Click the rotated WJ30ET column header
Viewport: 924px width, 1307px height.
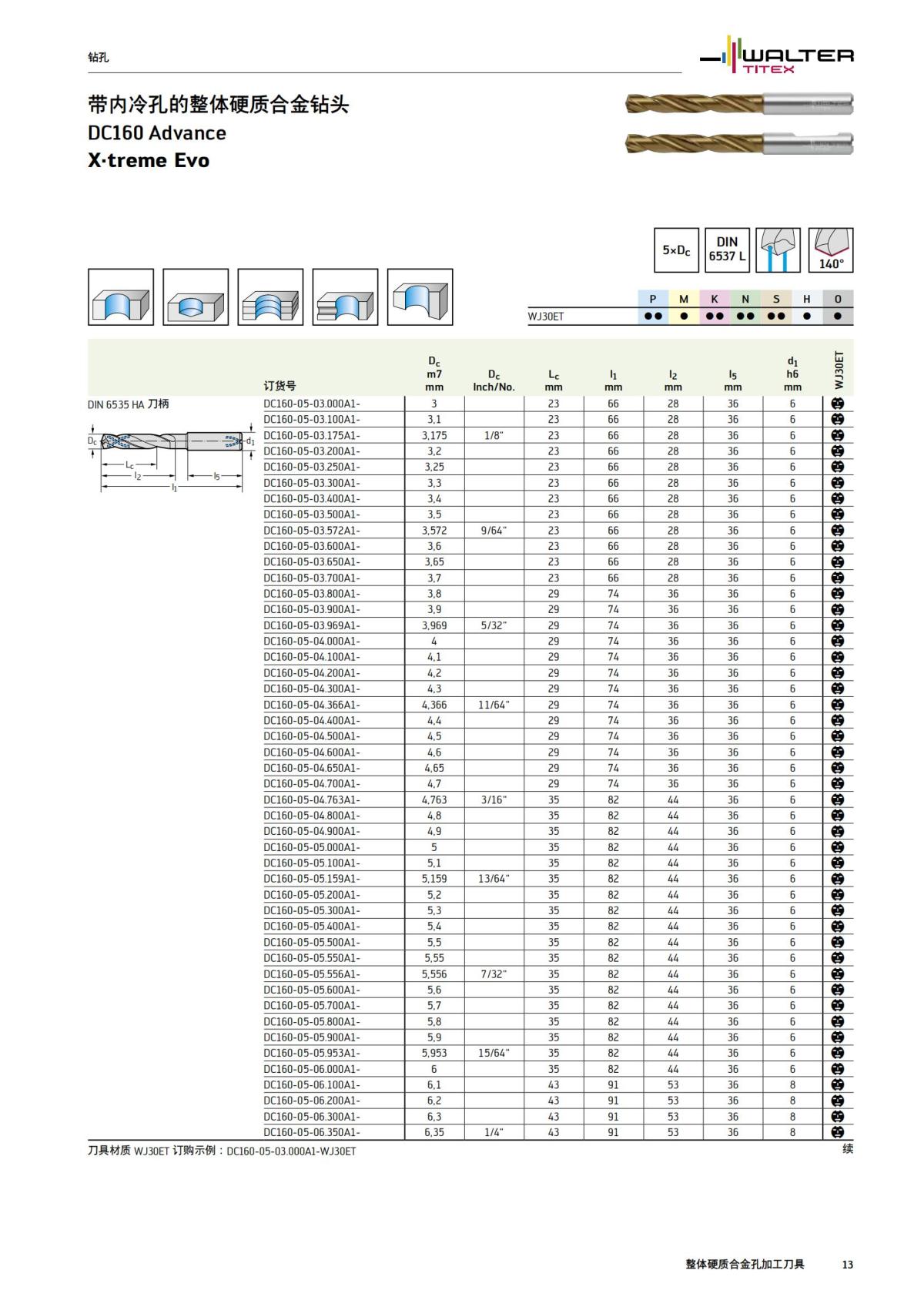point(839,370)
